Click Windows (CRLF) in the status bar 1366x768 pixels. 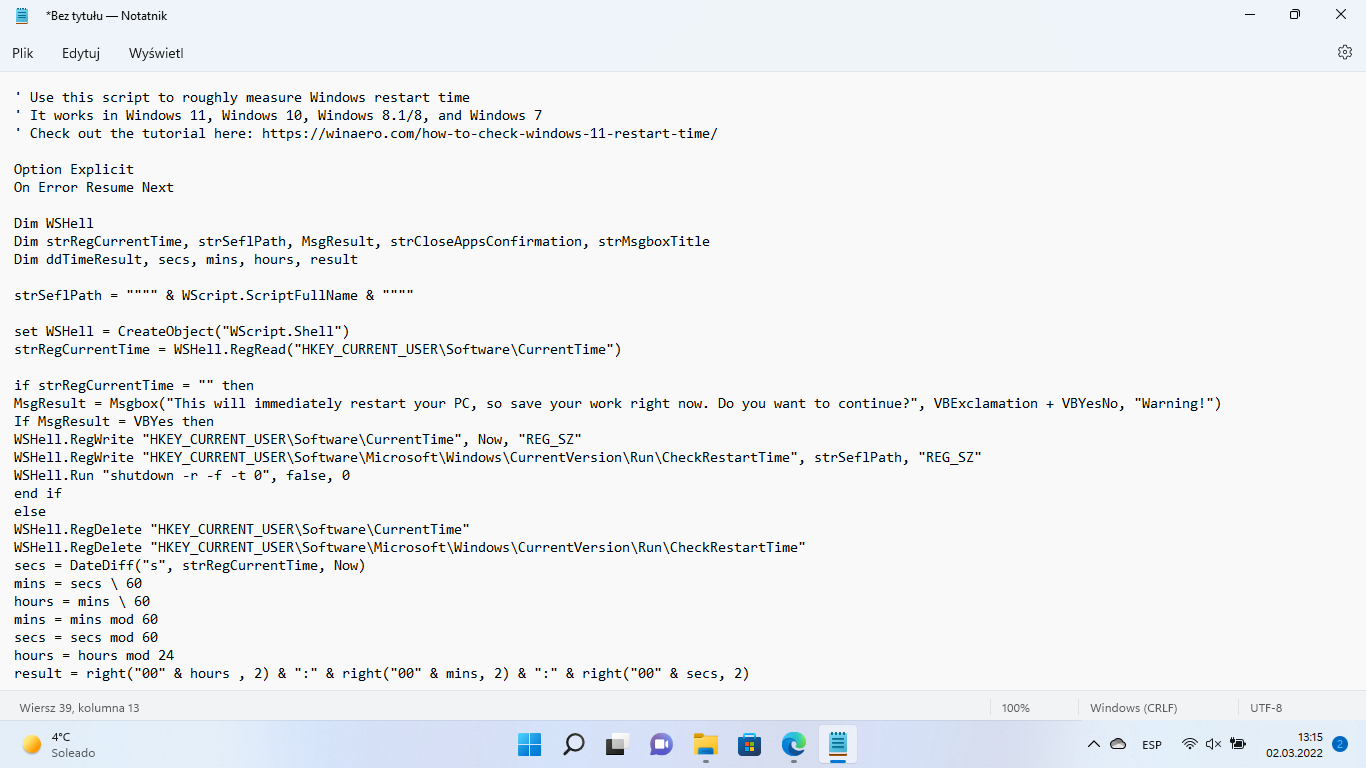[x=1133, y=708]
